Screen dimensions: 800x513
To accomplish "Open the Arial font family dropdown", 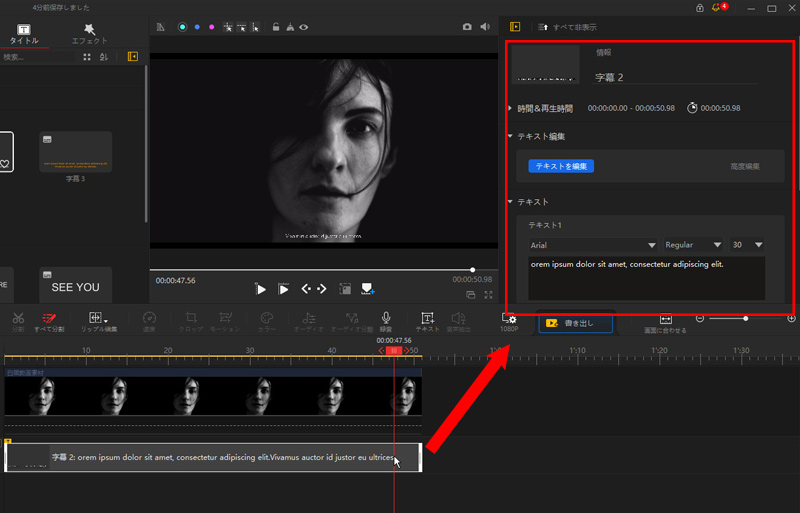I will tap(592, 245).
